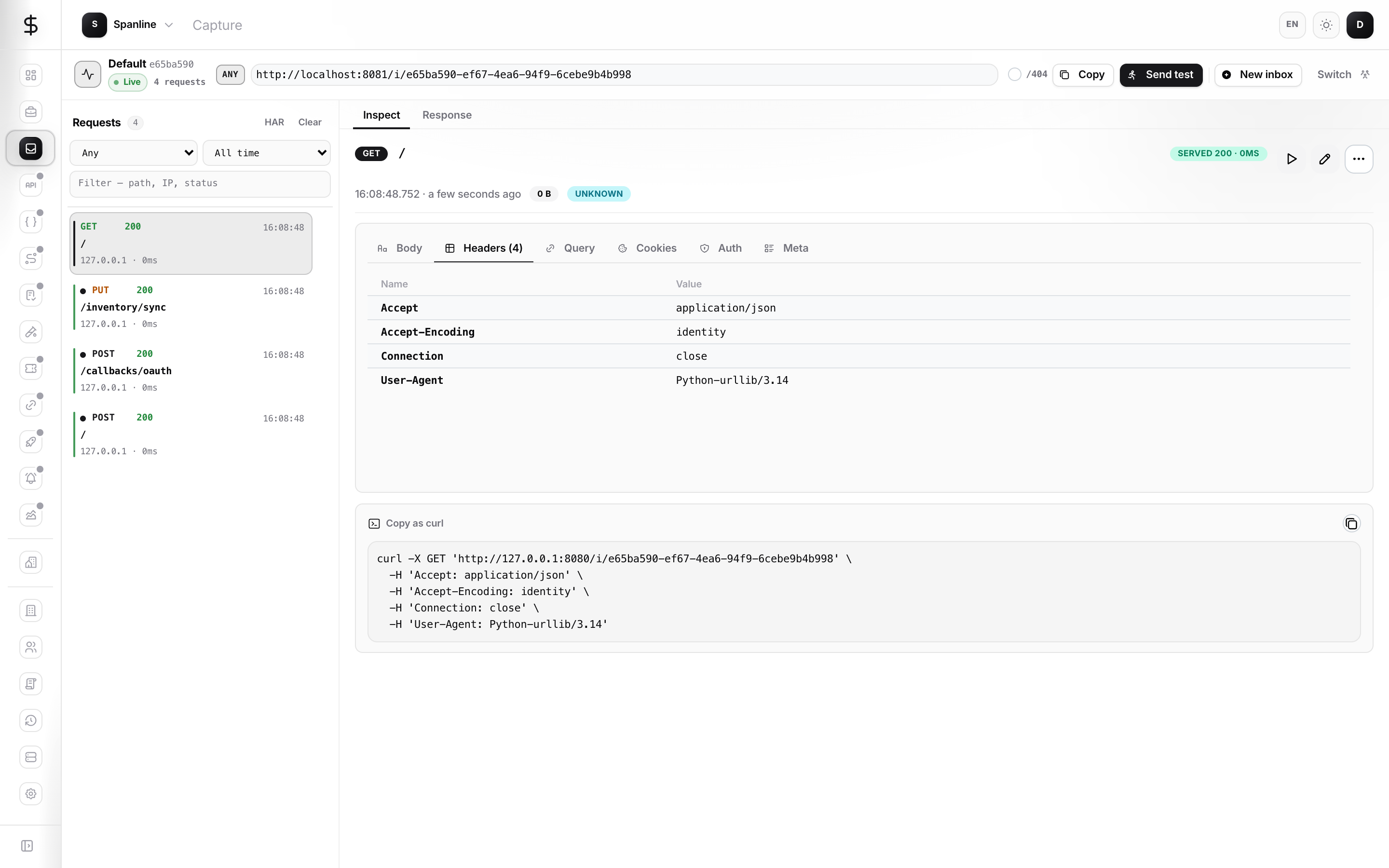Clear the requests list
The image size is (1389, 868).
(x=310, y=122)
